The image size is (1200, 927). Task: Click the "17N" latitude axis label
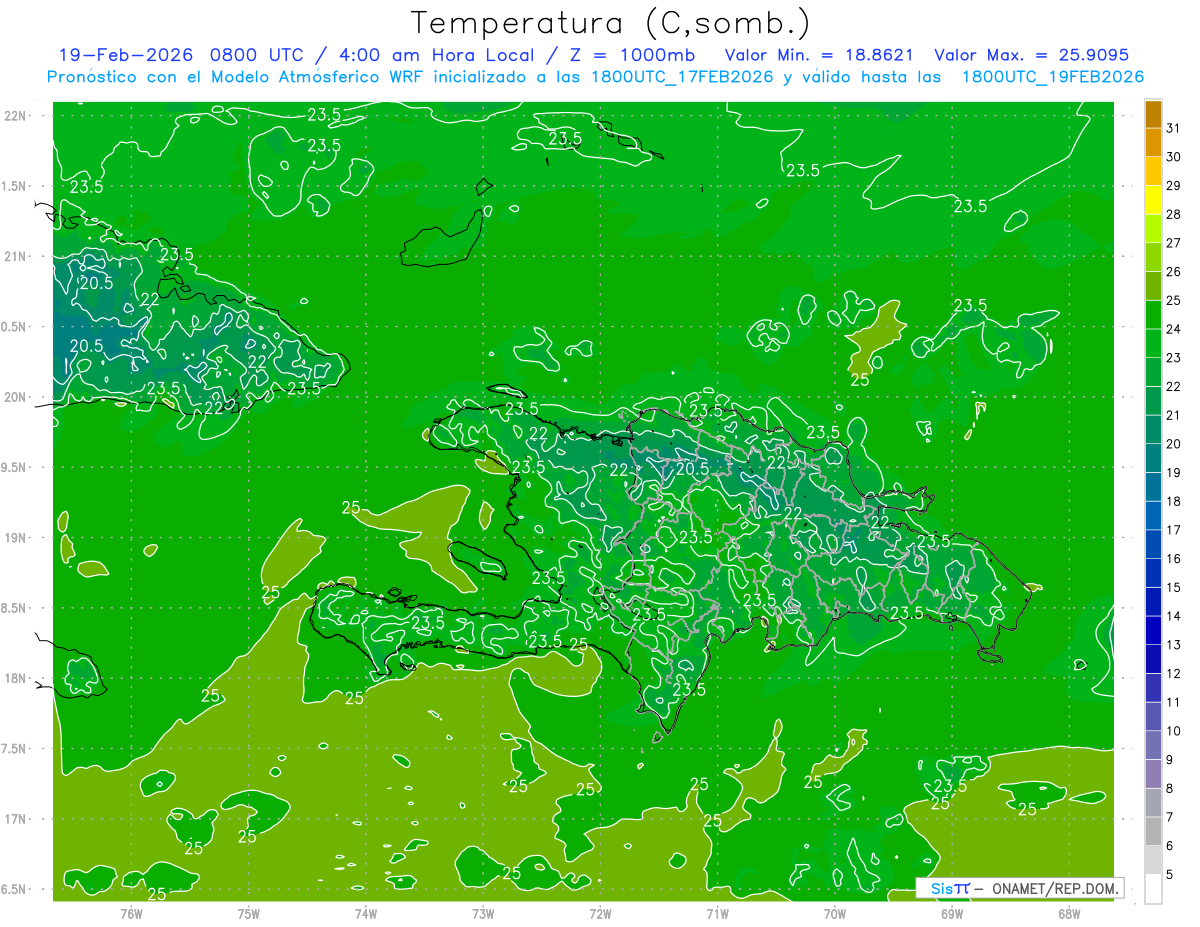[15, 819]
